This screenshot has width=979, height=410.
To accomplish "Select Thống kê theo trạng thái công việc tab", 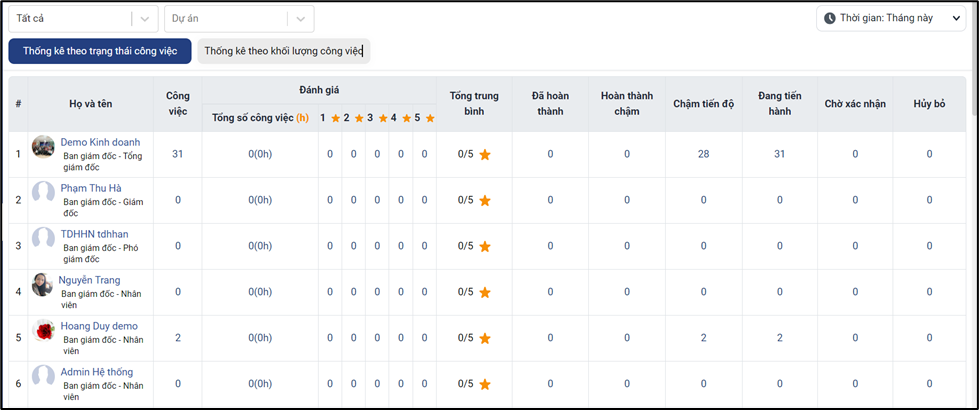I will (x=100, y=51).
